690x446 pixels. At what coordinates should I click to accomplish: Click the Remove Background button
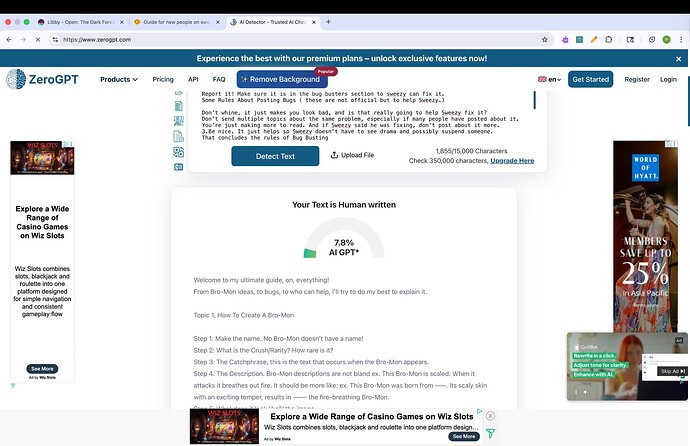(282, 79)
